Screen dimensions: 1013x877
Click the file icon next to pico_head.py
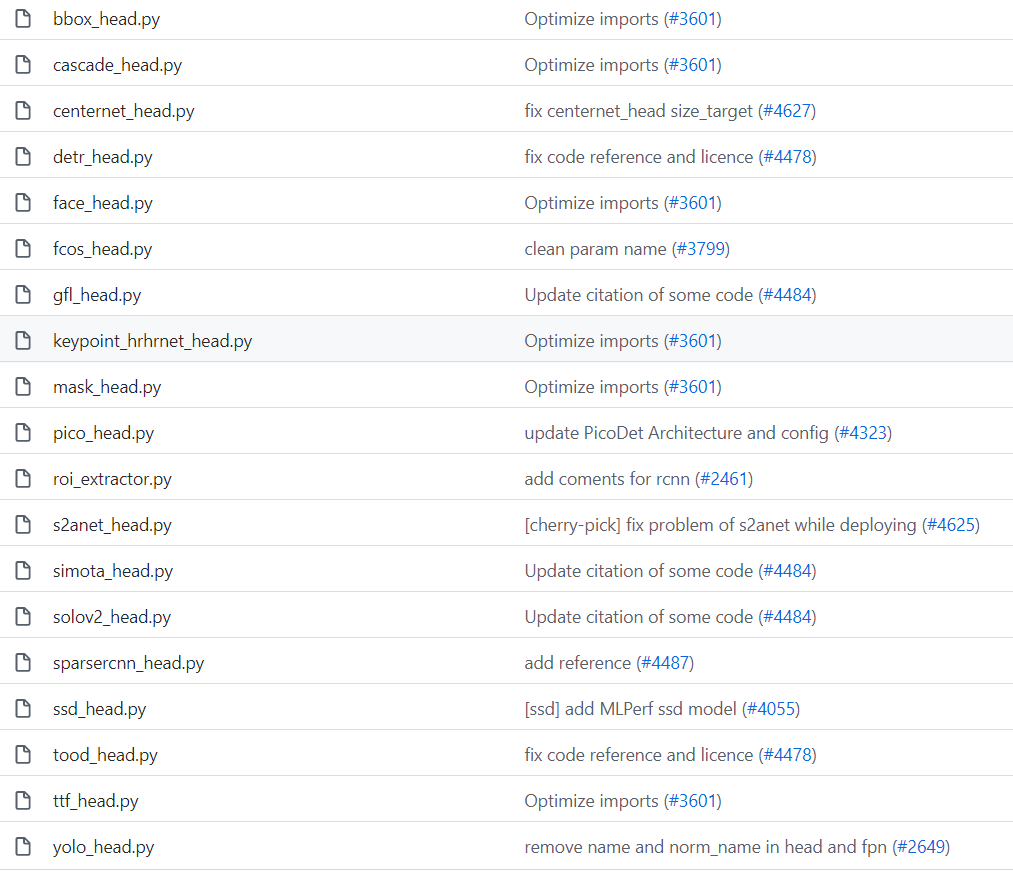tap(23, 432)
